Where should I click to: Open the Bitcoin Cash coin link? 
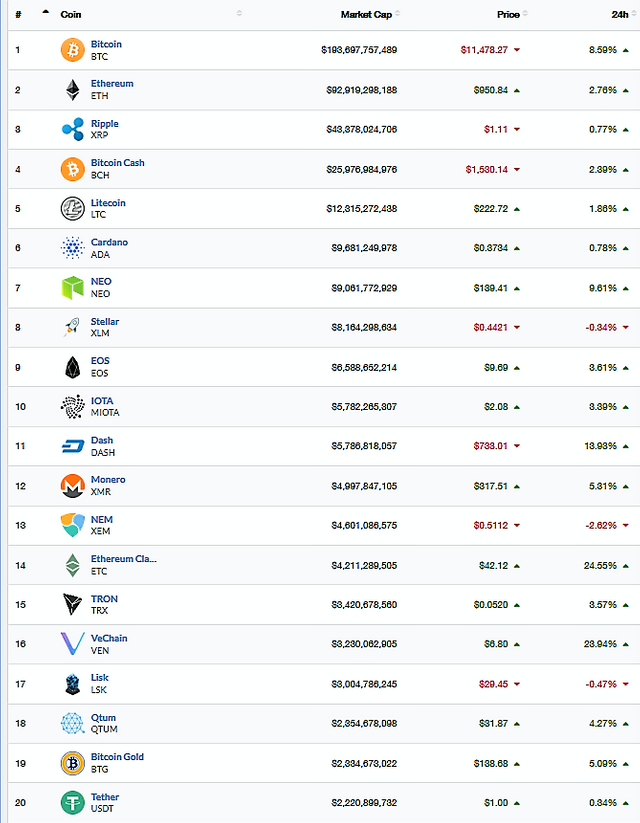[118, 163]
